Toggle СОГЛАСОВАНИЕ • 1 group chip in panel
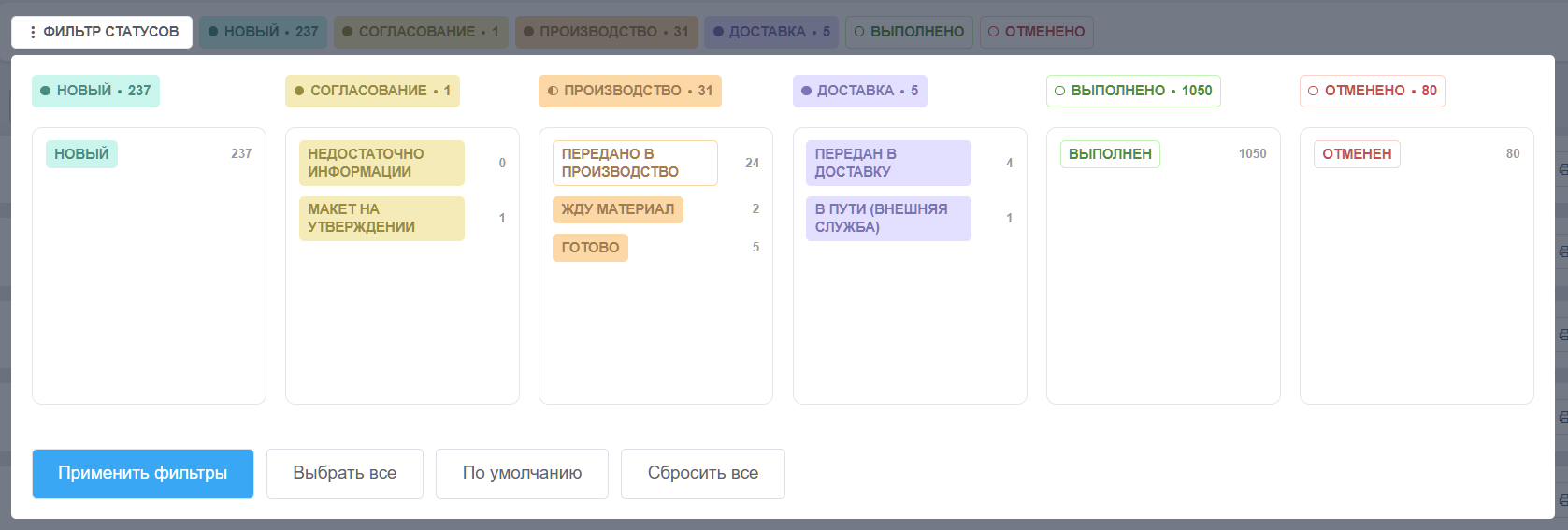Viewport: 1568px width, 530px height. (x=372, y=91)
